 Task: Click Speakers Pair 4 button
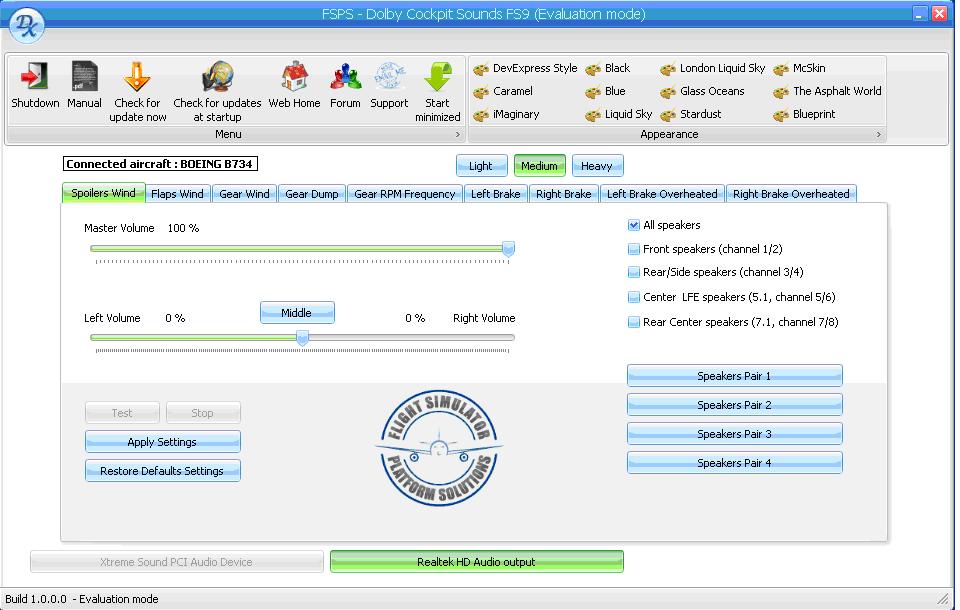[x=734, y=463]
